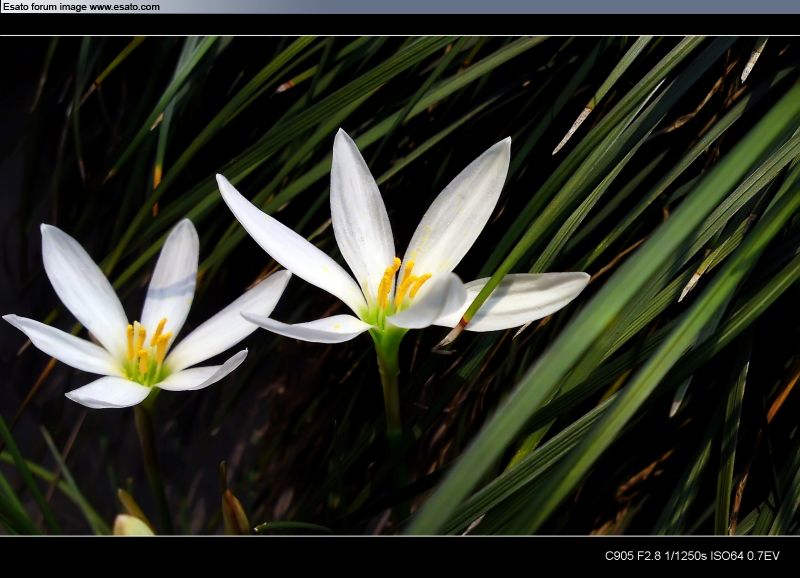Image resolution: width=800 pixels, height=578 pixels.
Task: Click the flower photo
Action: pyautogui.click(x=400, y=285)
